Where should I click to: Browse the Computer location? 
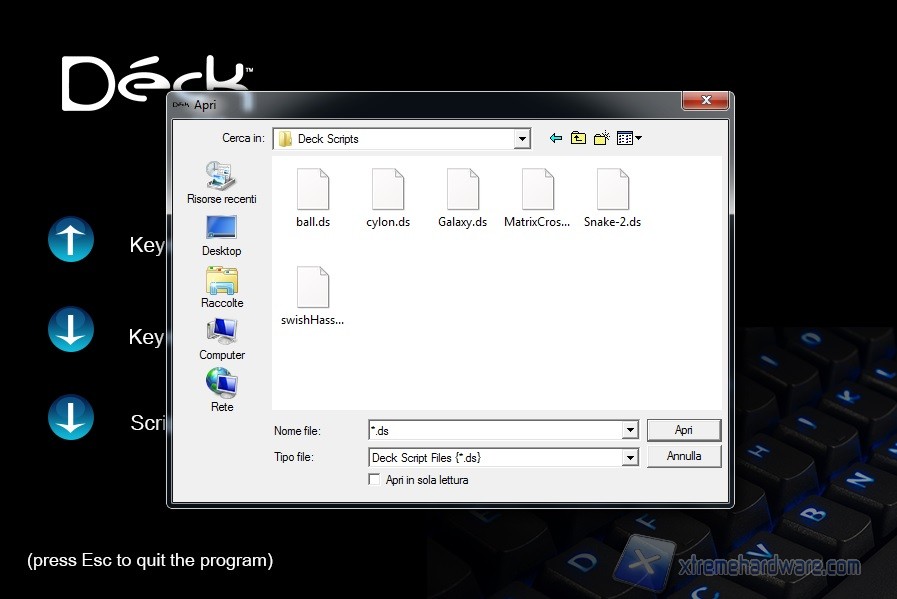pyautogui.click(x=222, y=338)
